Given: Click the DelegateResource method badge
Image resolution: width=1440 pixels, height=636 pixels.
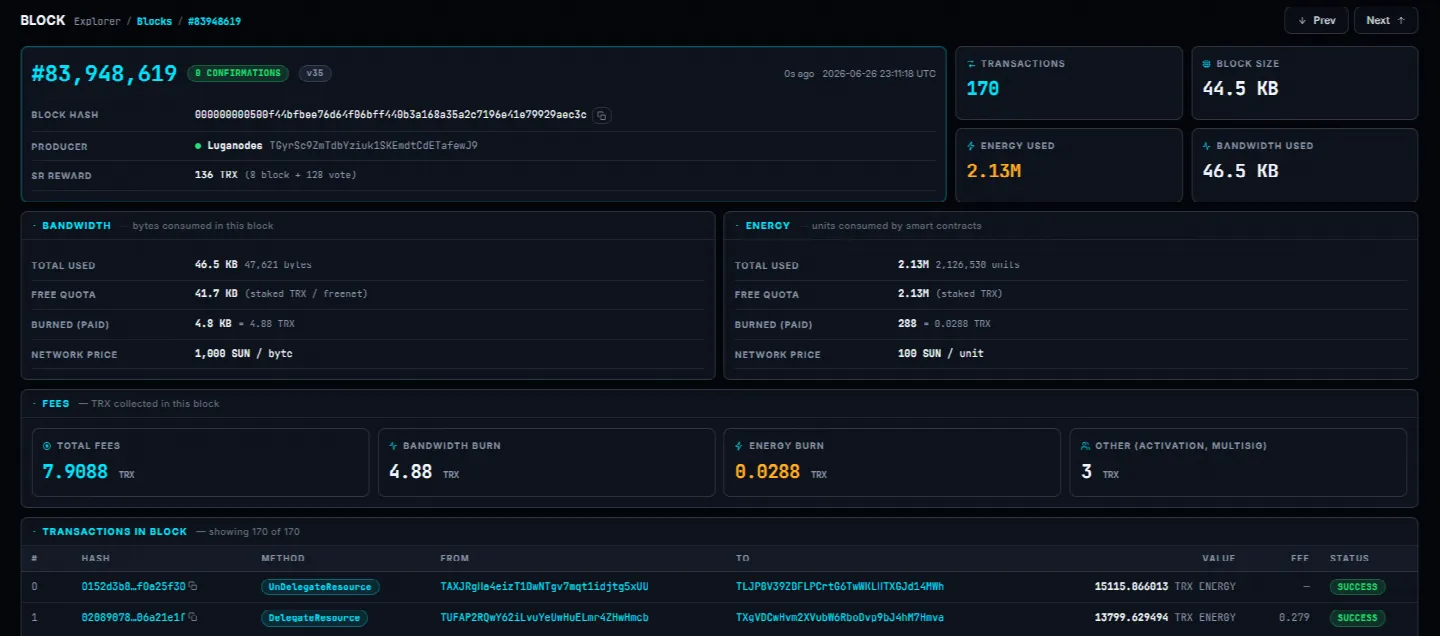Looking at the screenshot, I should point(314,618).
